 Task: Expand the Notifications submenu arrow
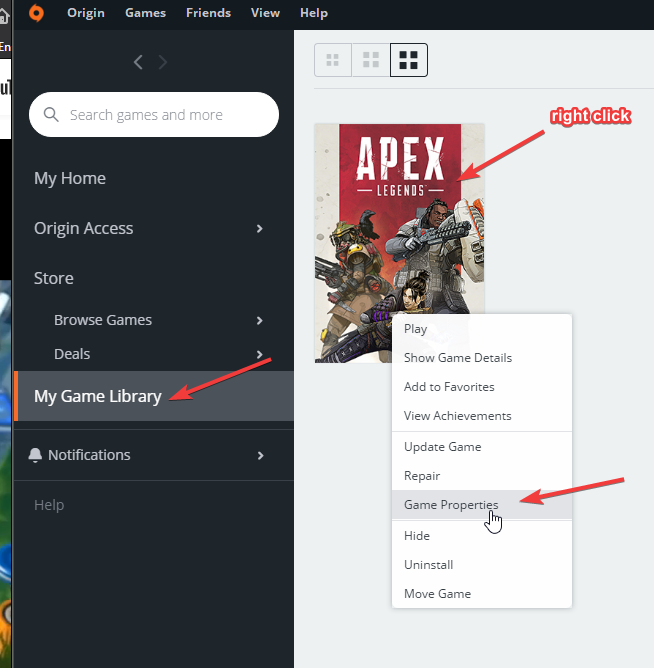[x=260, y=456]
